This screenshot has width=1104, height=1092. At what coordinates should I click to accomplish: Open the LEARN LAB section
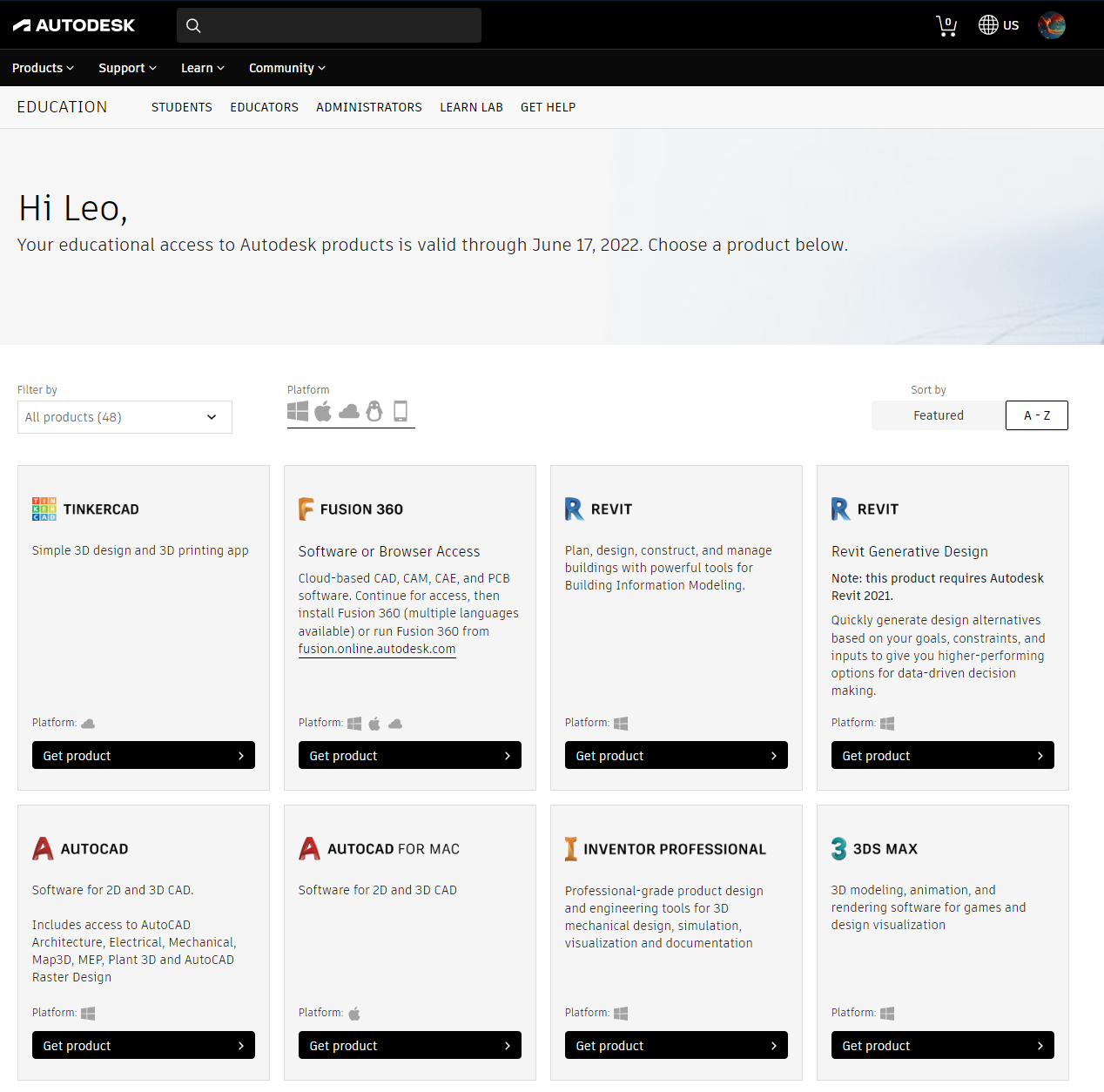pyautogui.click(x=471, y=107)
